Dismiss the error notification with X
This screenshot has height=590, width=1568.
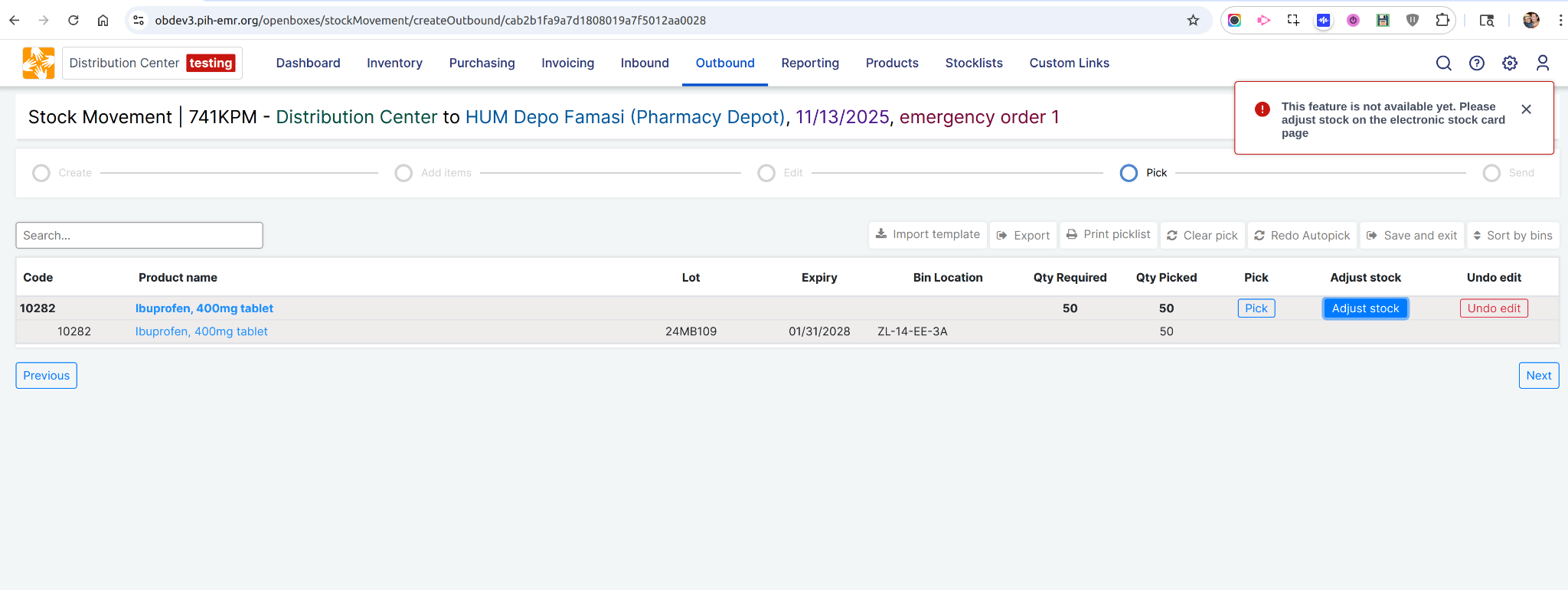tap(1526, 109)
